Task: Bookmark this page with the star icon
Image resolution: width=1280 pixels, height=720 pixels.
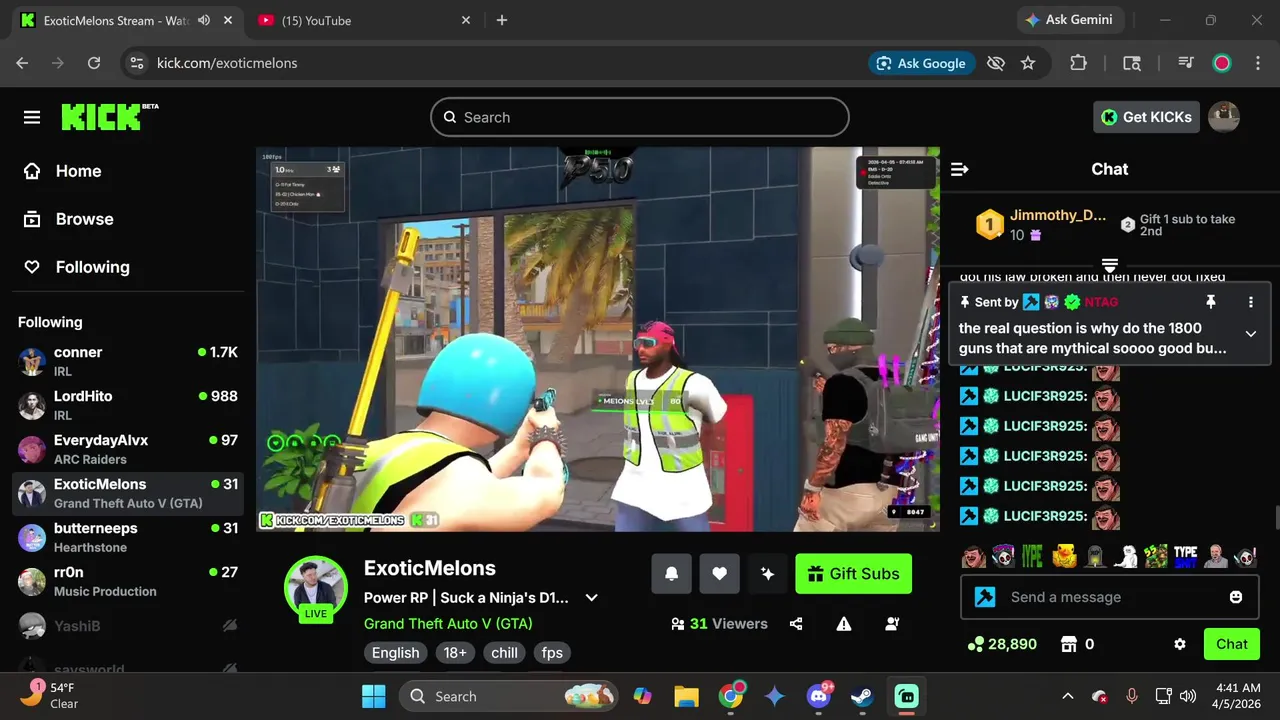Action: coord(1028,63)
